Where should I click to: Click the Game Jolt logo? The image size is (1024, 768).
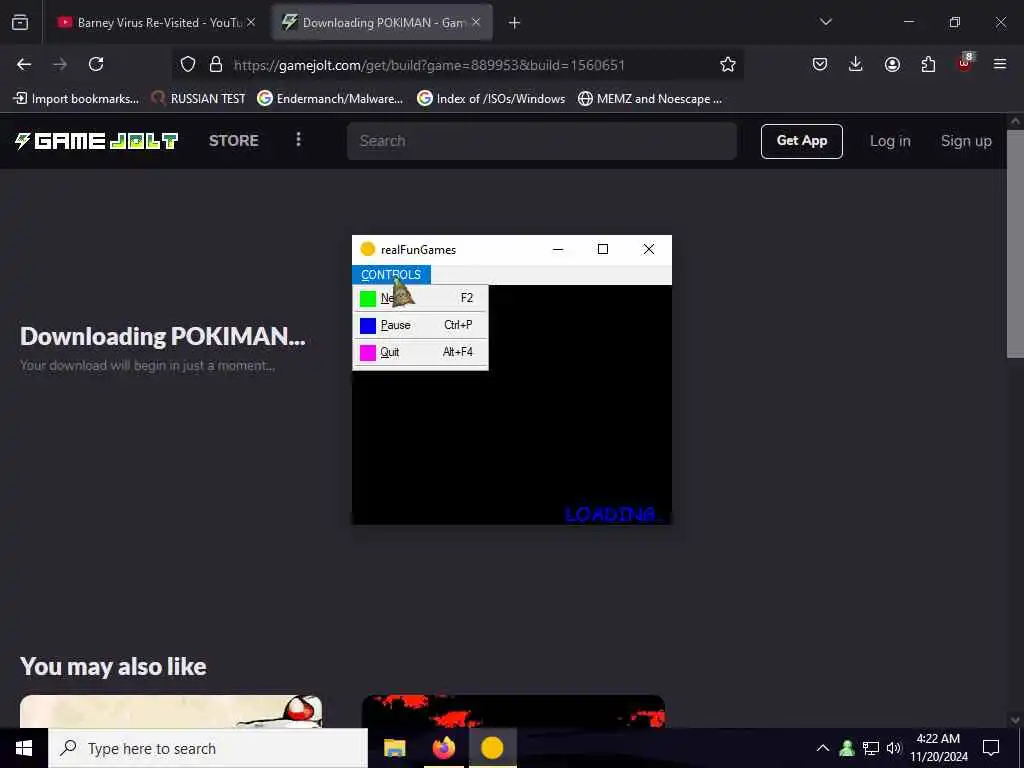tap(96, 140)
